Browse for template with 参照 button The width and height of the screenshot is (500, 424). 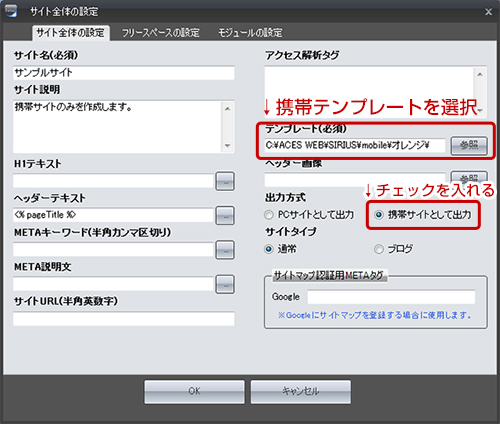click(469, 146)
